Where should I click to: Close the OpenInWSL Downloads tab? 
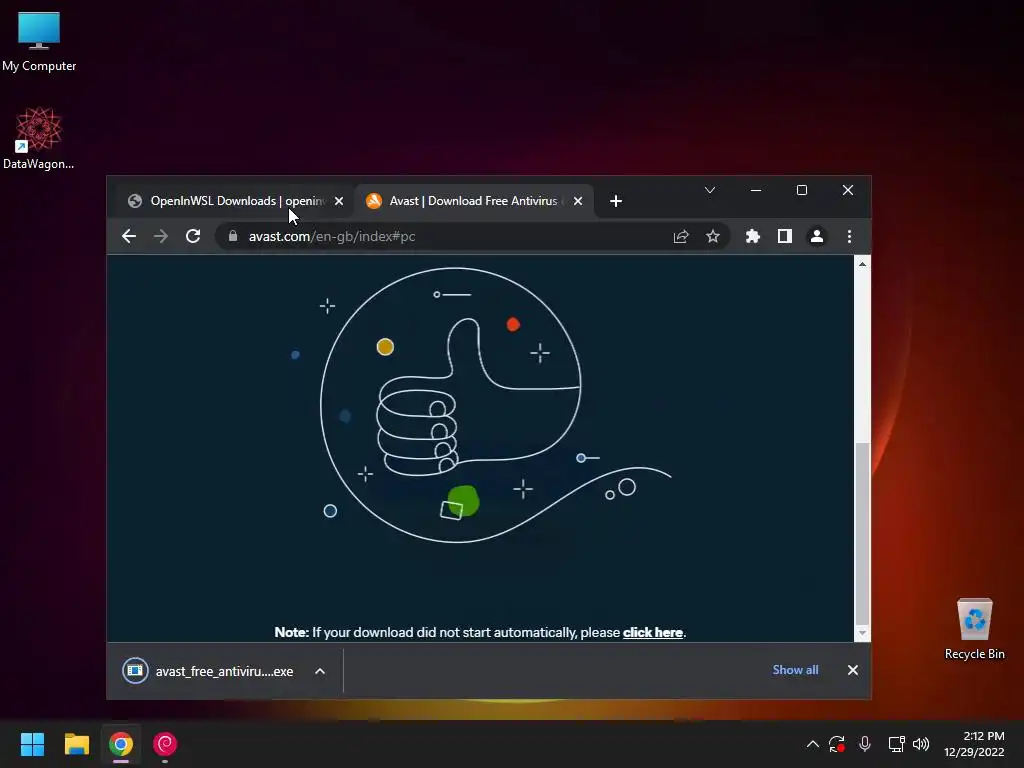[339, 201]
